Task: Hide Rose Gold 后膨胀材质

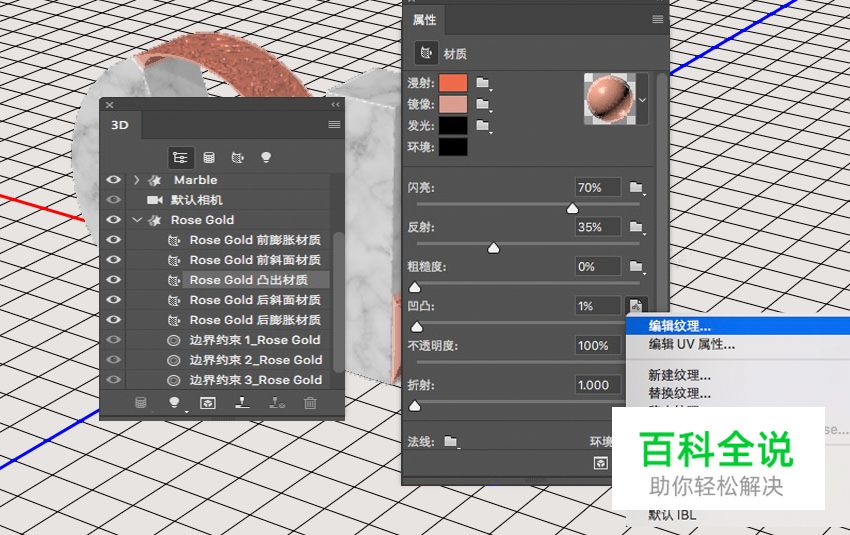Action: 113,320
